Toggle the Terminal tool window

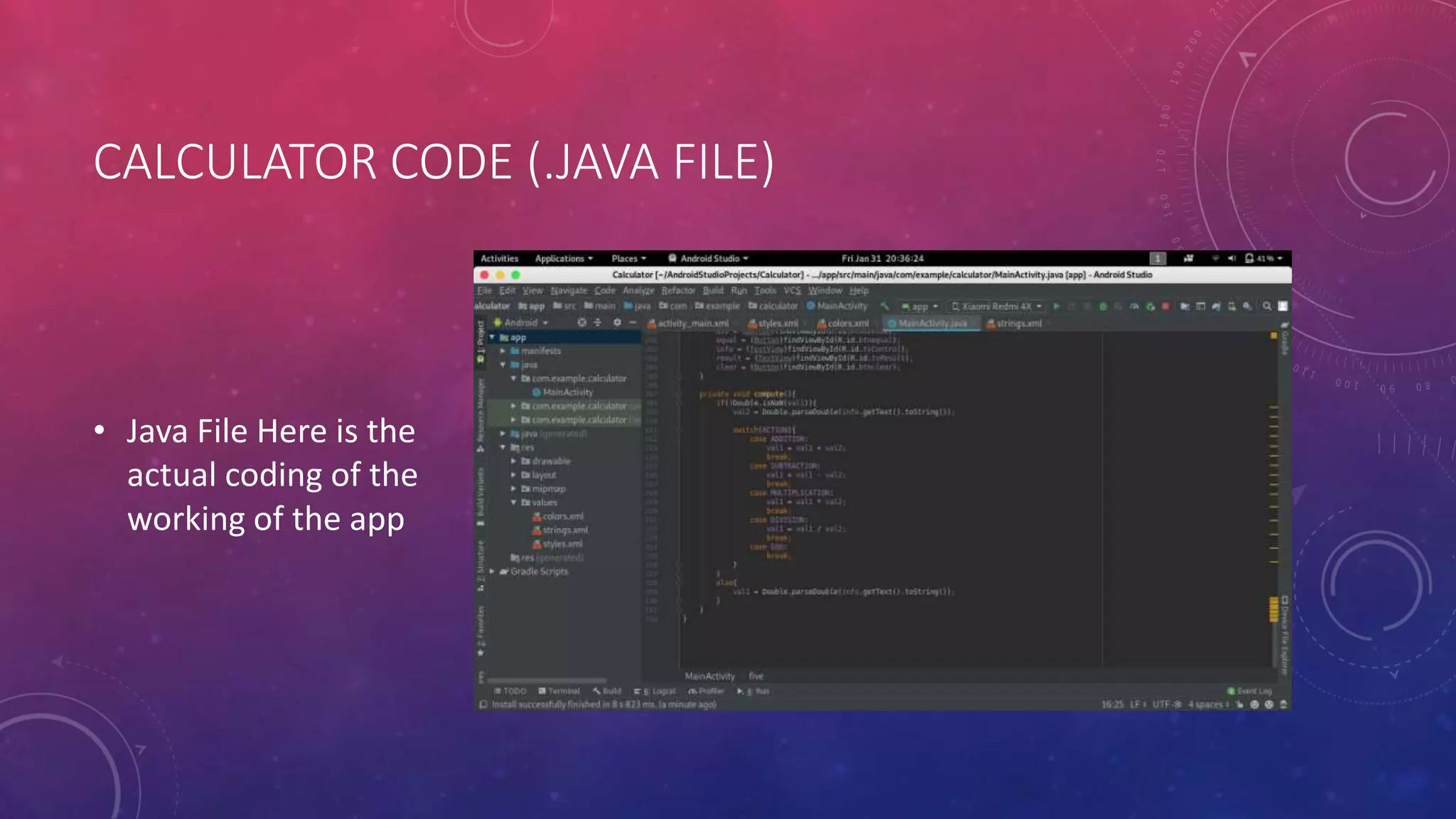click(x=560, y=691)
